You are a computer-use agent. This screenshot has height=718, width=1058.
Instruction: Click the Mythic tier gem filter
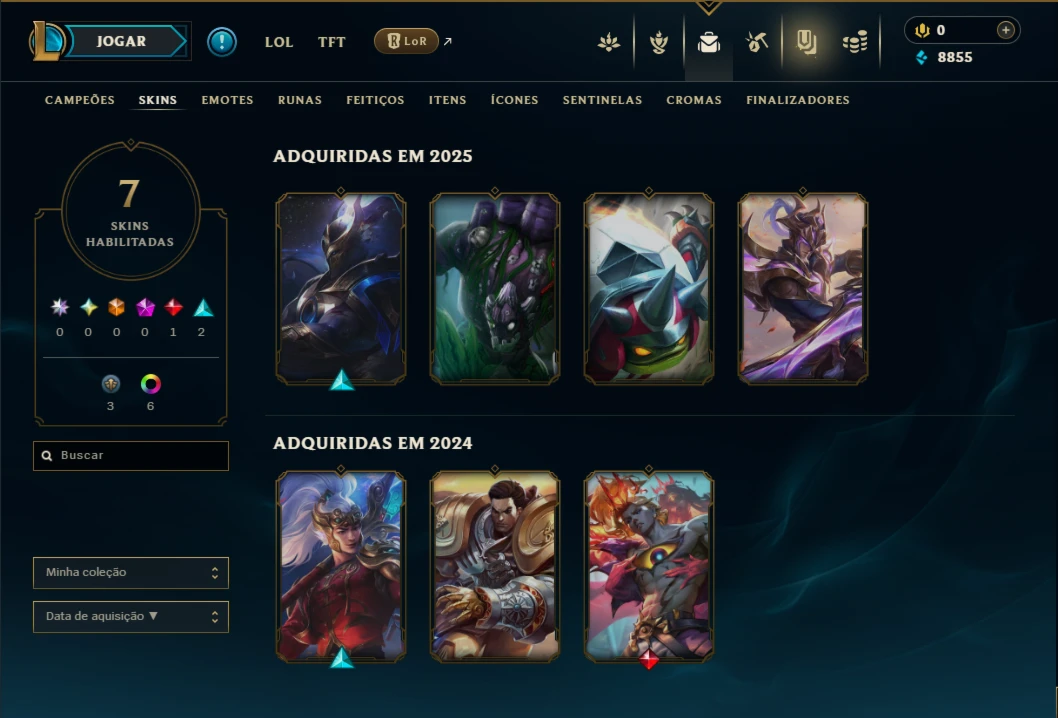point(145,308)
